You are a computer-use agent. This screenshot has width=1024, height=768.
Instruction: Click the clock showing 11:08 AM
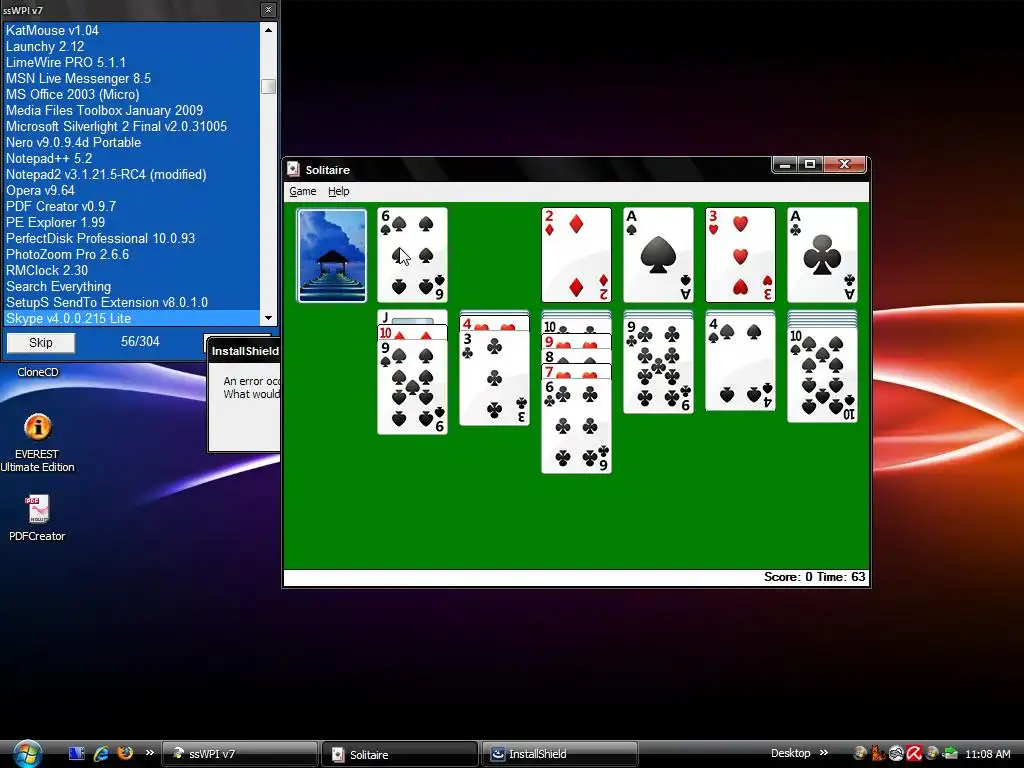[x=987, y=754]
